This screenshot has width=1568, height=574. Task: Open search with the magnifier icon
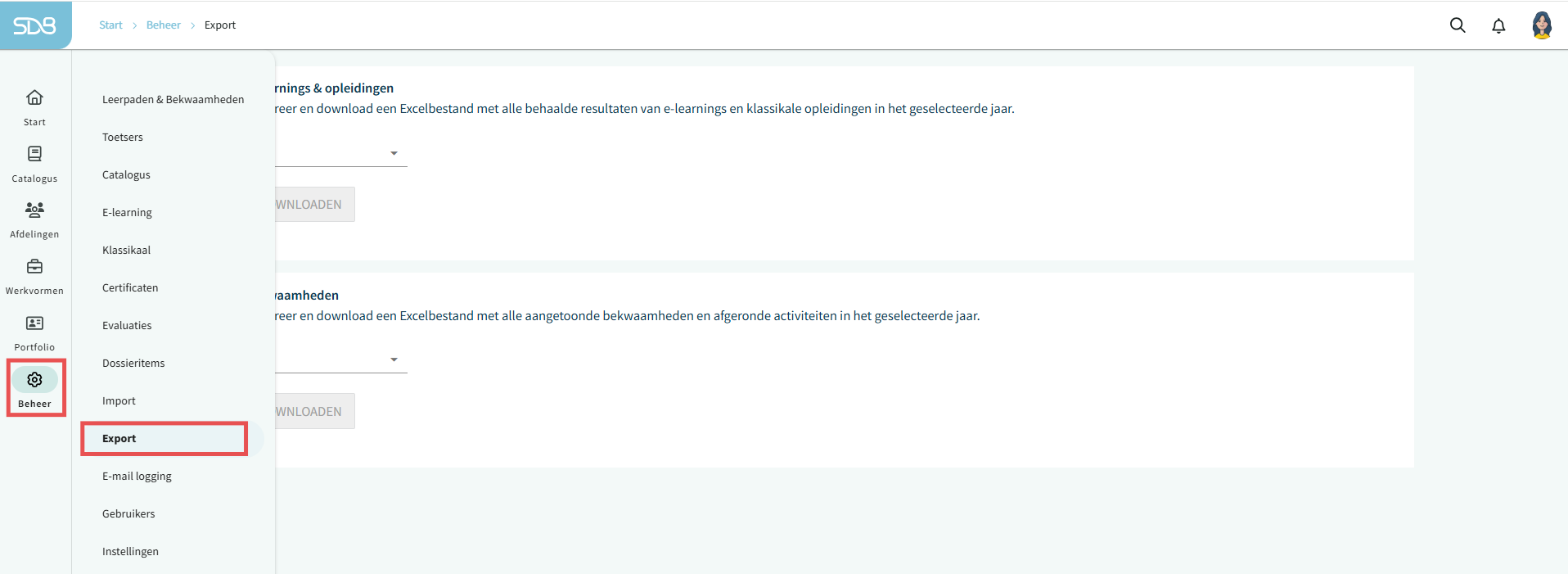click(x=1458, y=25)
